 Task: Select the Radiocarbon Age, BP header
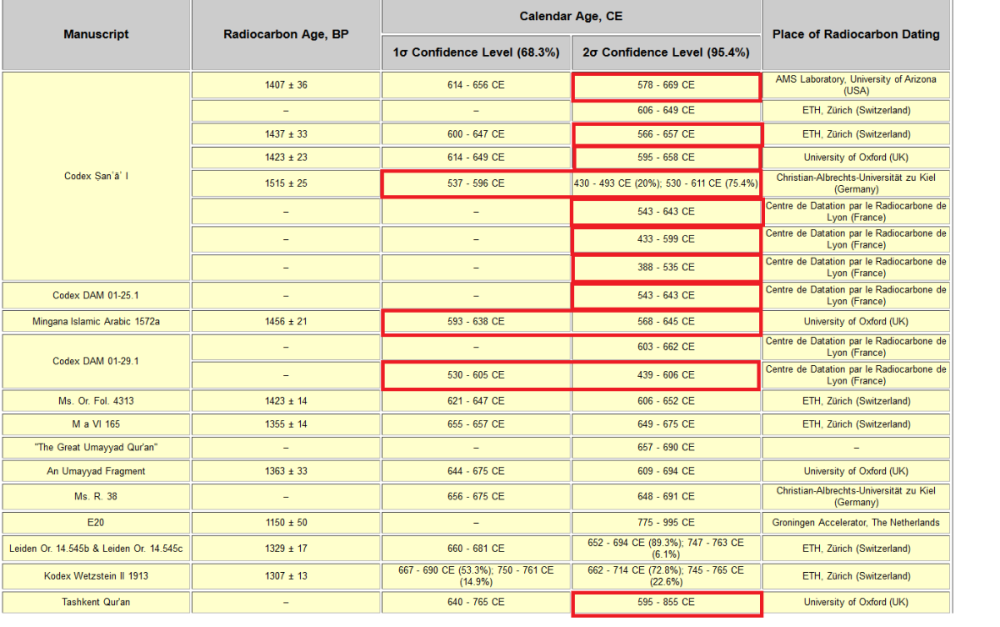coord(286,34)
